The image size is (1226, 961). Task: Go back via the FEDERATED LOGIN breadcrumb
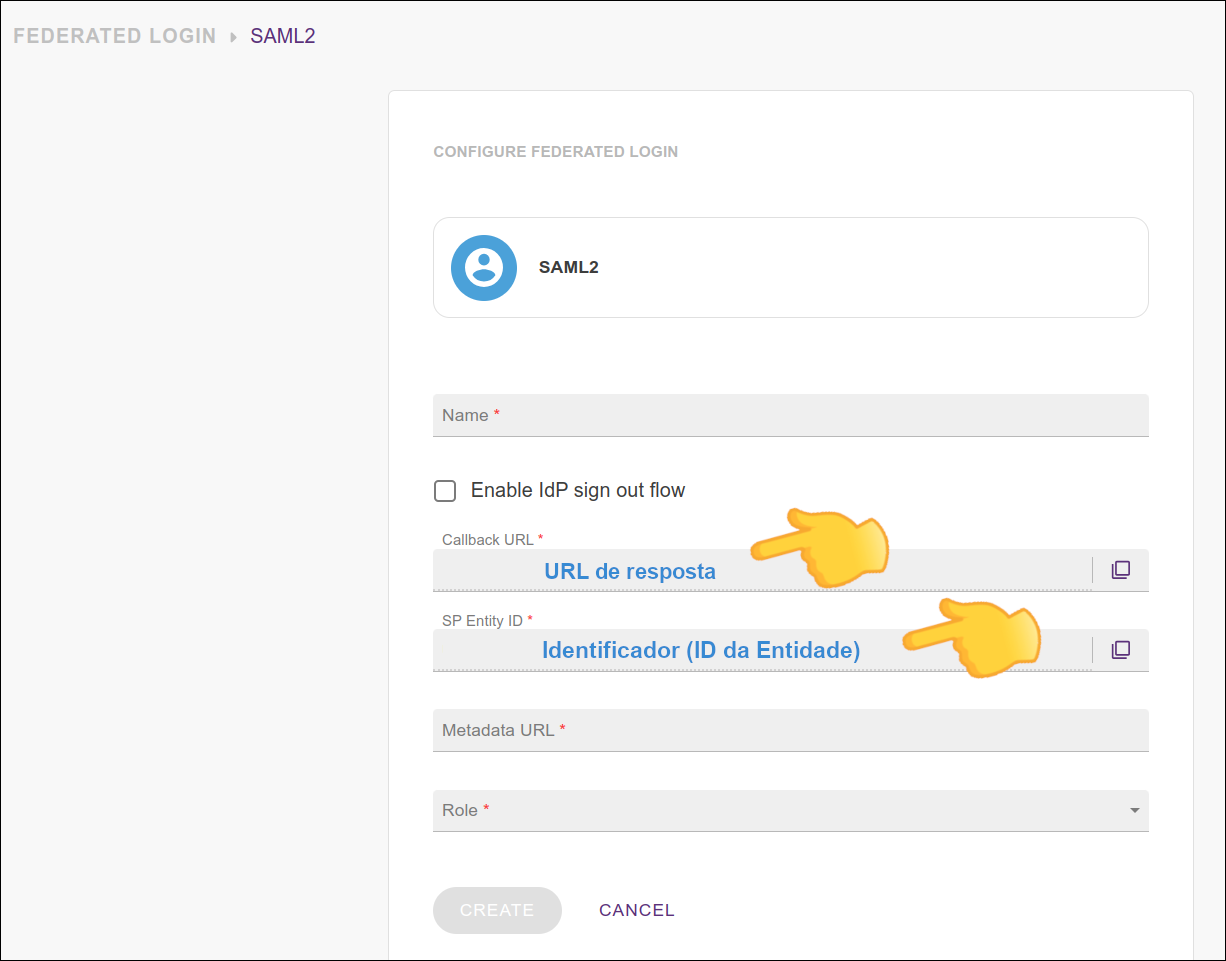pos(114,35)
